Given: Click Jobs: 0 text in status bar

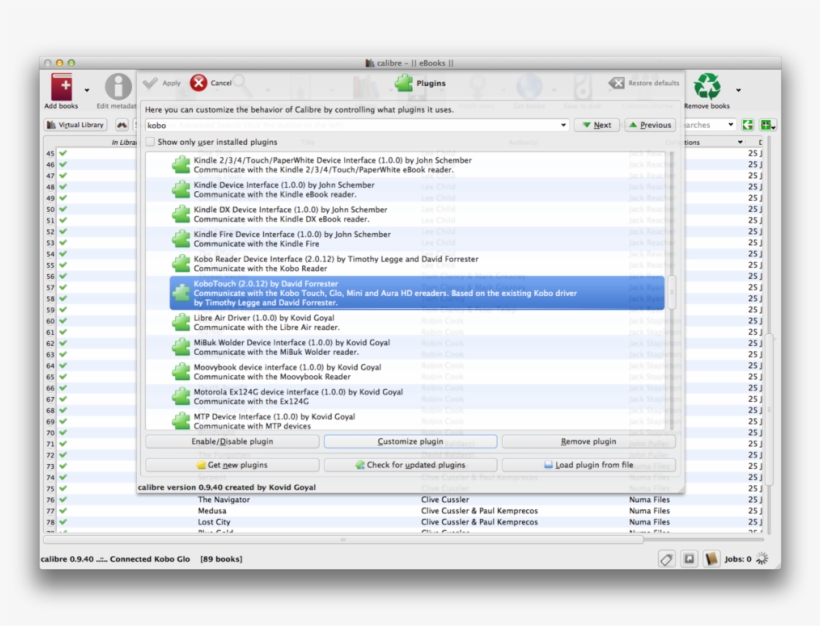Looking at the screenshot, I should coord(738,559).
